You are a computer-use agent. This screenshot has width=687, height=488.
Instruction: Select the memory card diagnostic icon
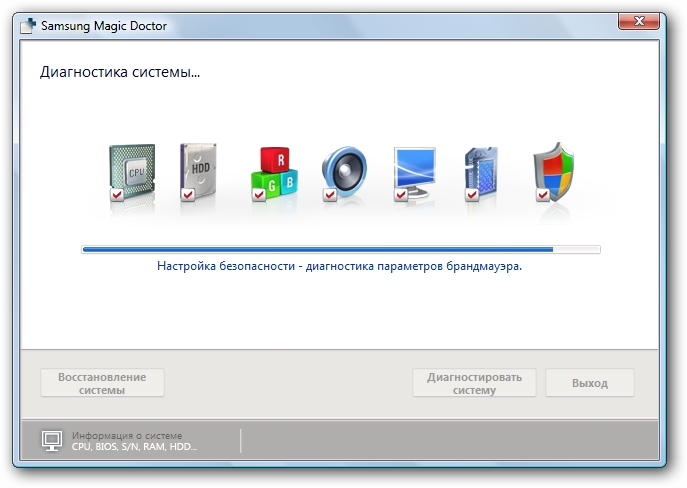coord(481,174)
